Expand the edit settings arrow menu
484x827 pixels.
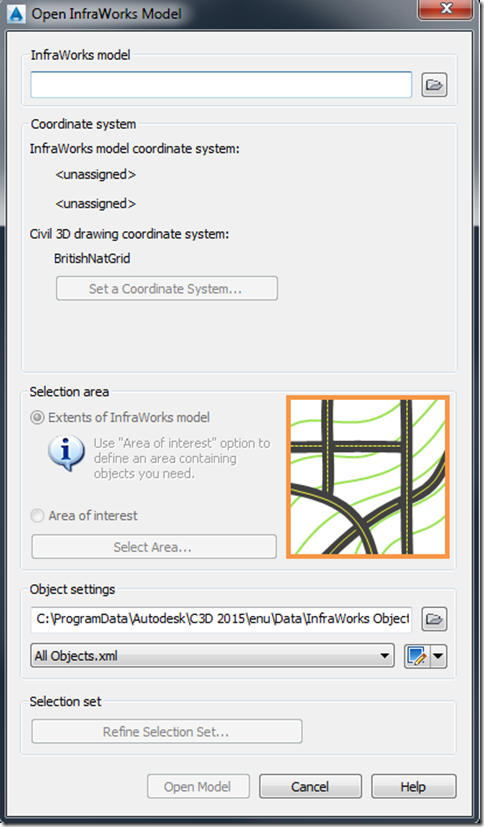(x=439, y=657)
